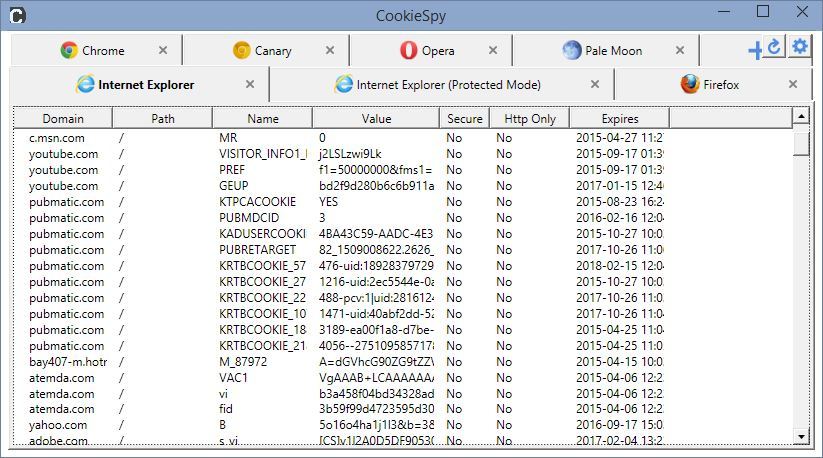Open settings via gear icon
The height and width of the screenshot is (458, 823).
799,47
